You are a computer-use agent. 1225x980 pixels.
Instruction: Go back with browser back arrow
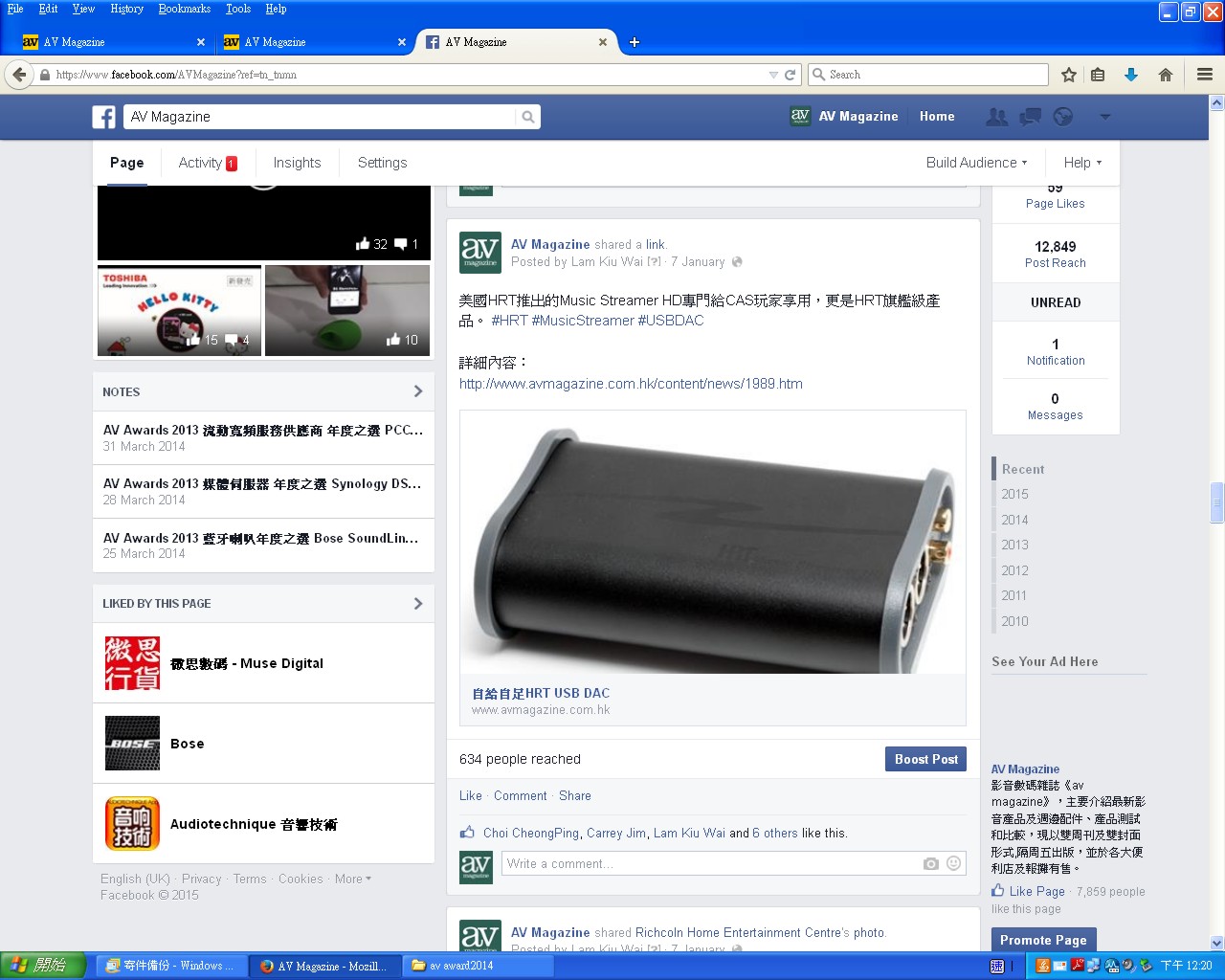19,75
